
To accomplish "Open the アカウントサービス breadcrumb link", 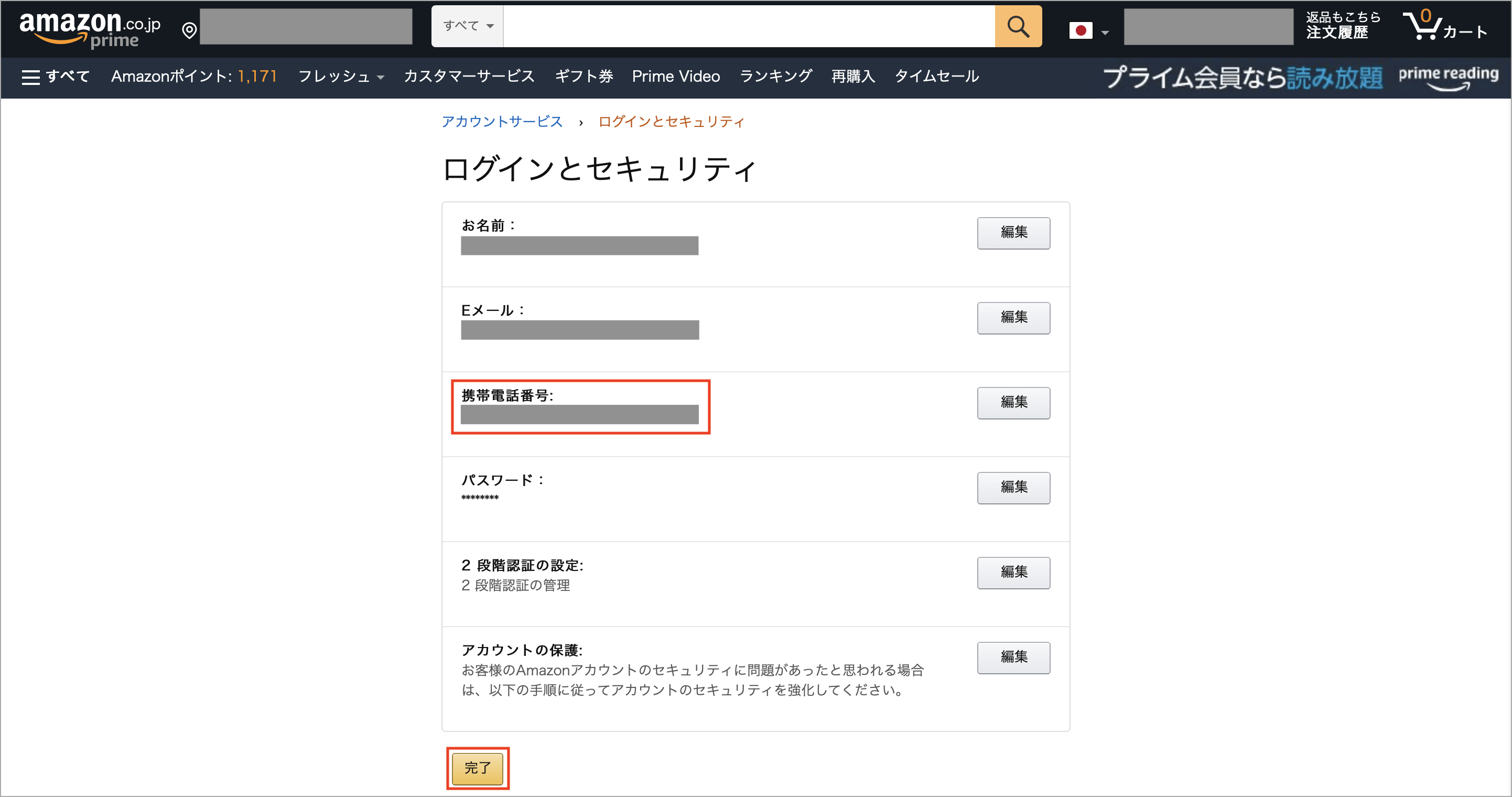I will click(502, 122).
